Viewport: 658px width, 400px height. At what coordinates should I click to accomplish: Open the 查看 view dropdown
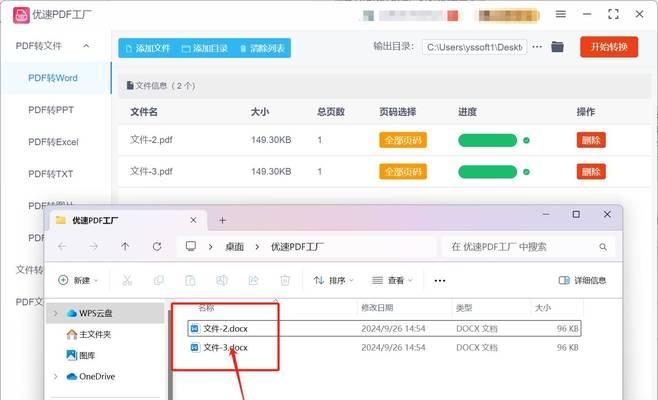click(392, 280)
